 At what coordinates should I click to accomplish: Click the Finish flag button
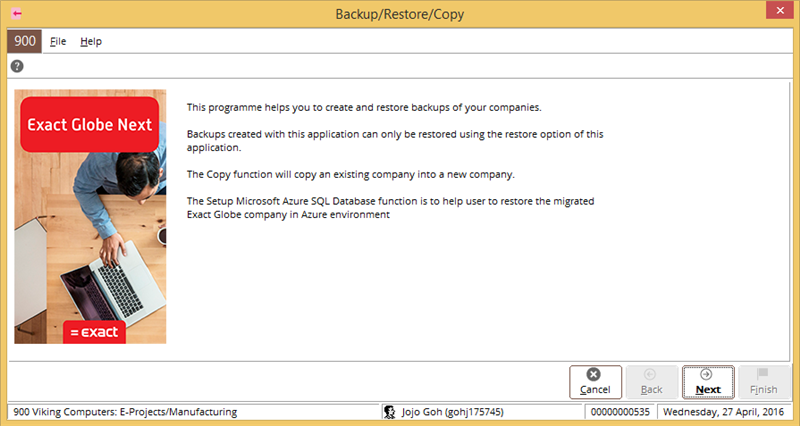[x=764, y=381]
